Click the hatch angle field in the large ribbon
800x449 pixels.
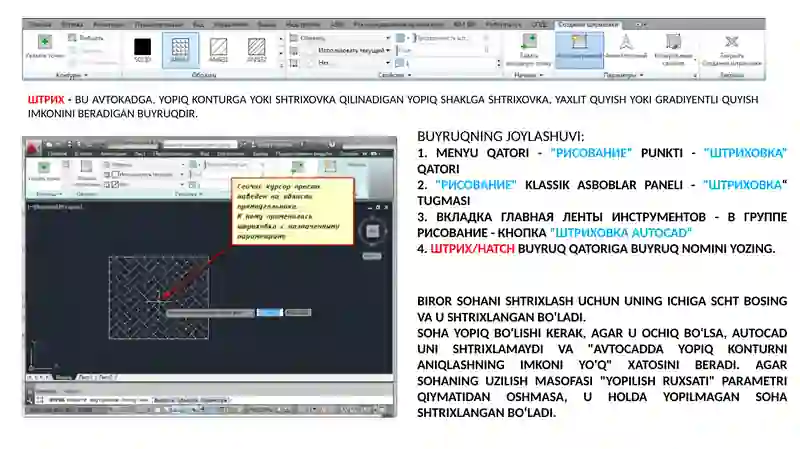click(443, 50)
